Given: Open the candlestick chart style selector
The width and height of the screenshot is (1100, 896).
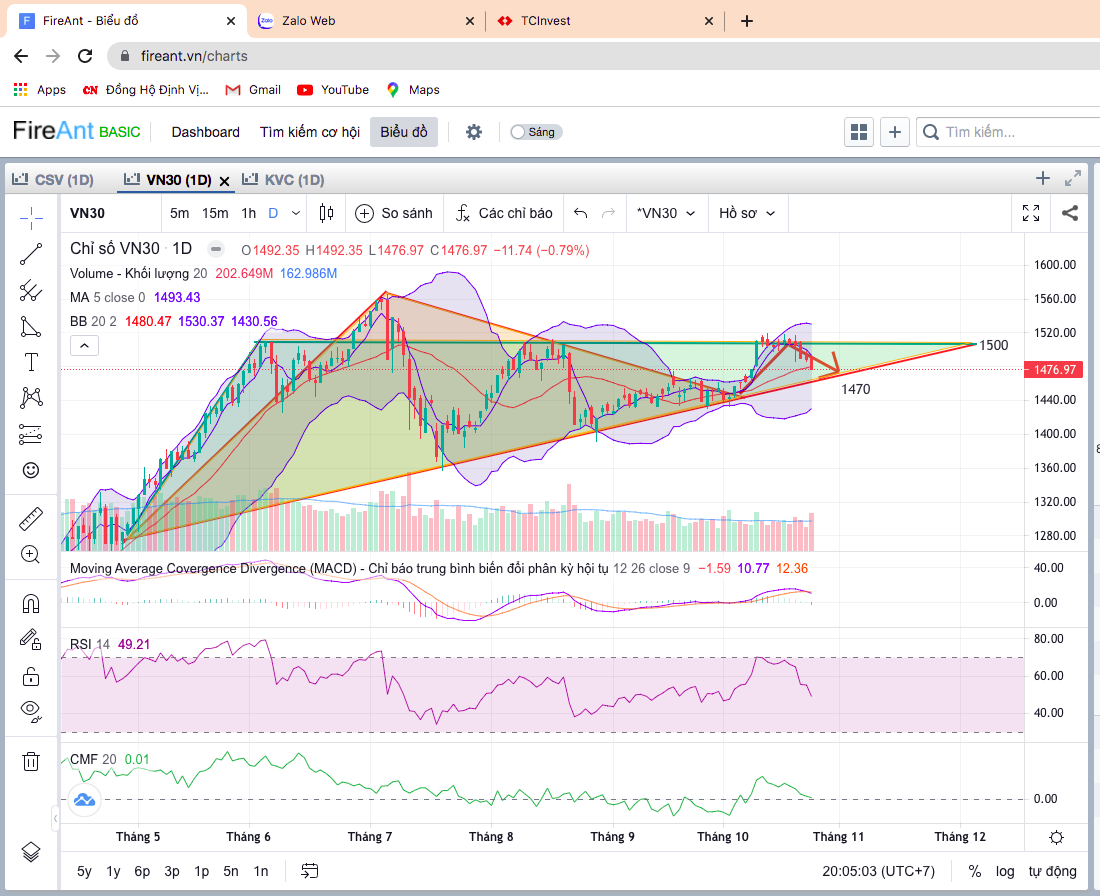Looking at the screenshot, I should point(325,213).
